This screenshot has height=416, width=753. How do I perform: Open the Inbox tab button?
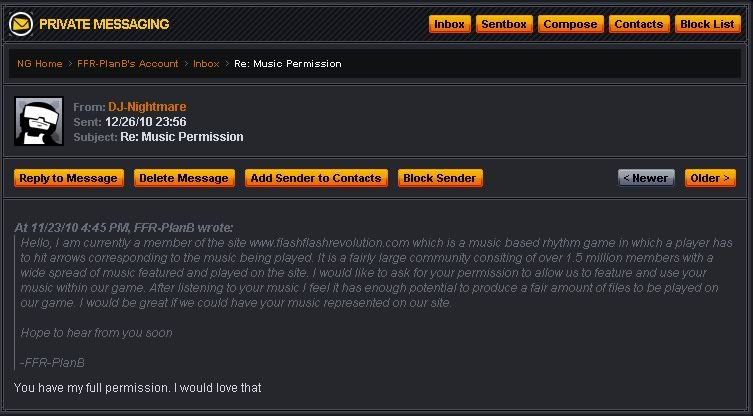coord(449,24)
